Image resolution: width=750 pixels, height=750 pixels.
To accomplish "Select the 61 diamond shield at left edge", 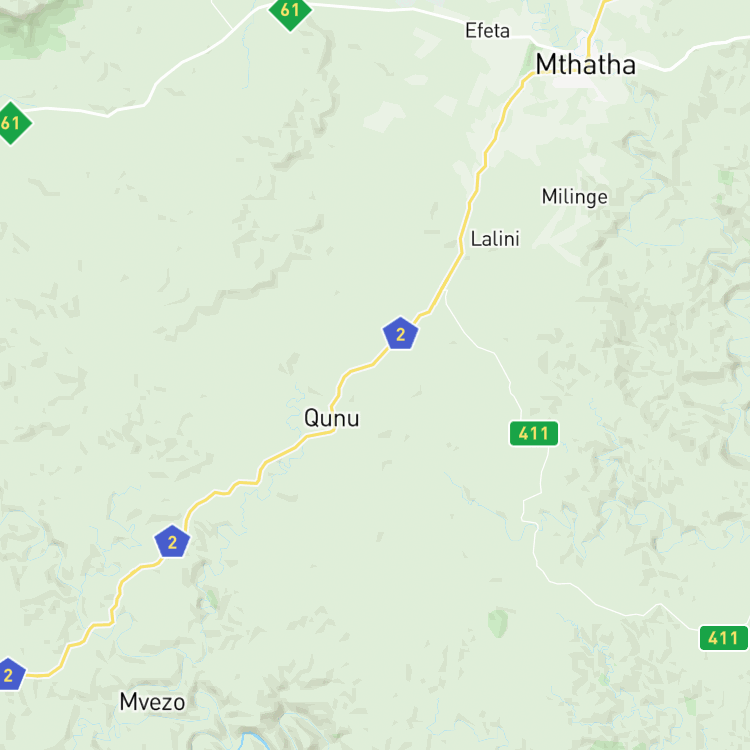I will click(12, 123).
